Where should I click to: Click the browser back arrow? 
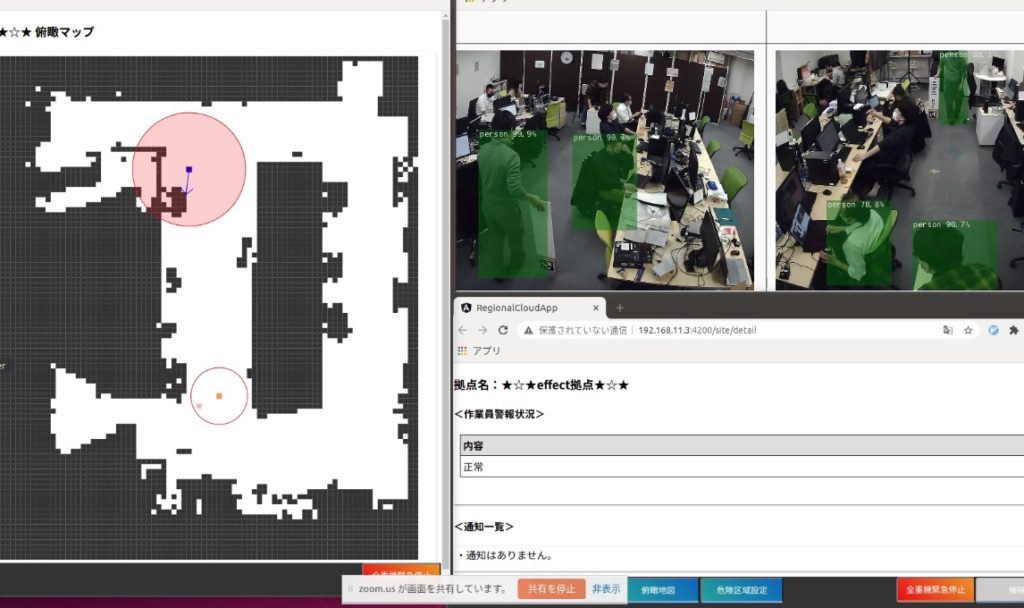462,330
